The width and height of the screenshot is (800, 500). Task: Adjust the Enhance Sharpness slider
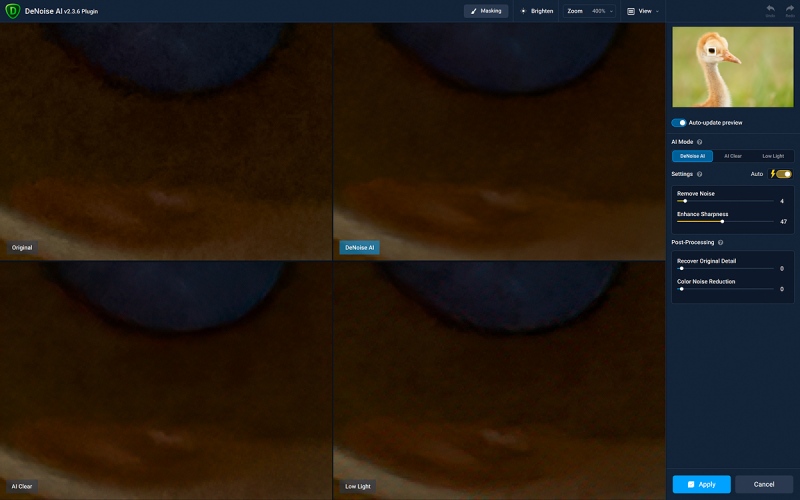725,221
